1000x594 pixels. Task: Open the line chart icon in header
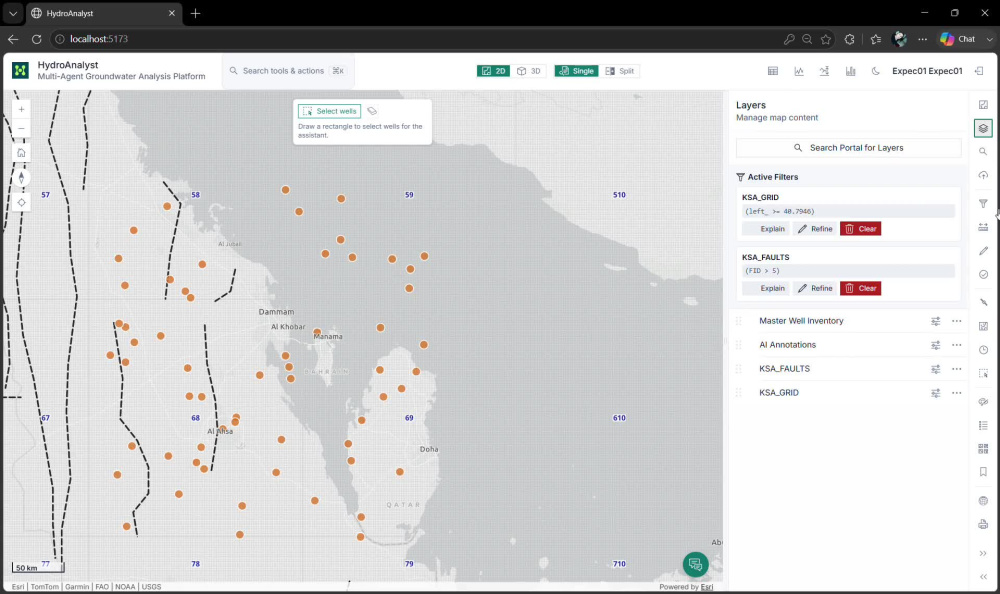pos(798,71)
